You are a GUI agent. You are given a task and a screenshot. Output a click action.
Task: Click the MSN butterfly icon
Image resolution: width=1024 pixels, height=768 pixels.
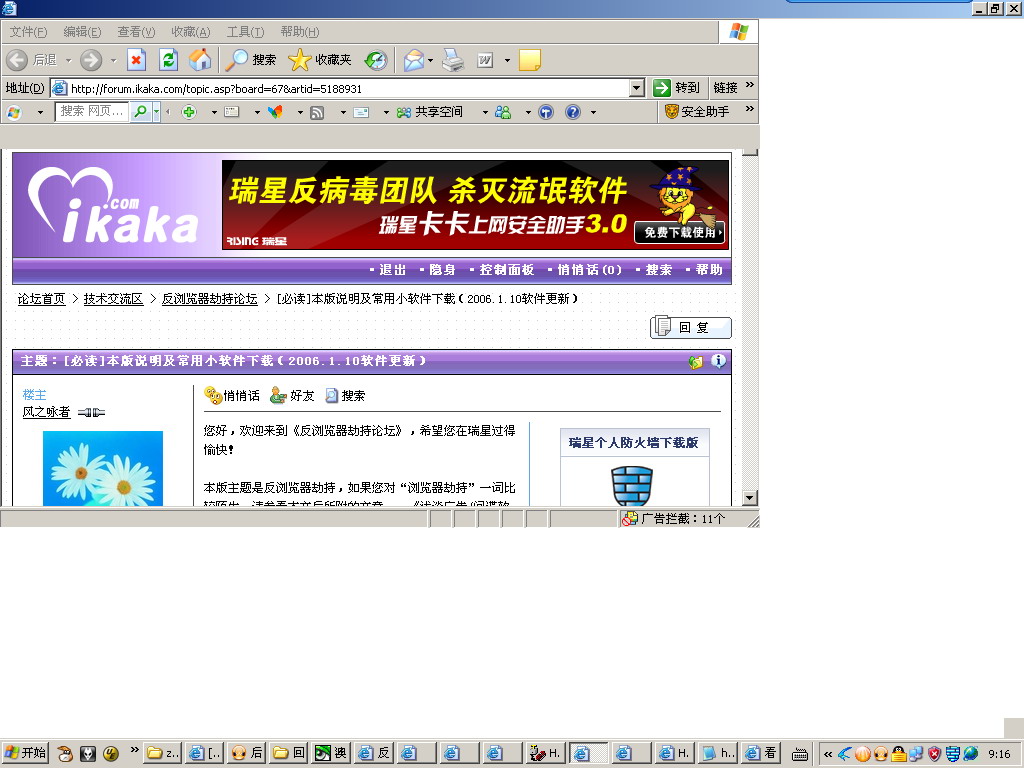click(276, 112)
